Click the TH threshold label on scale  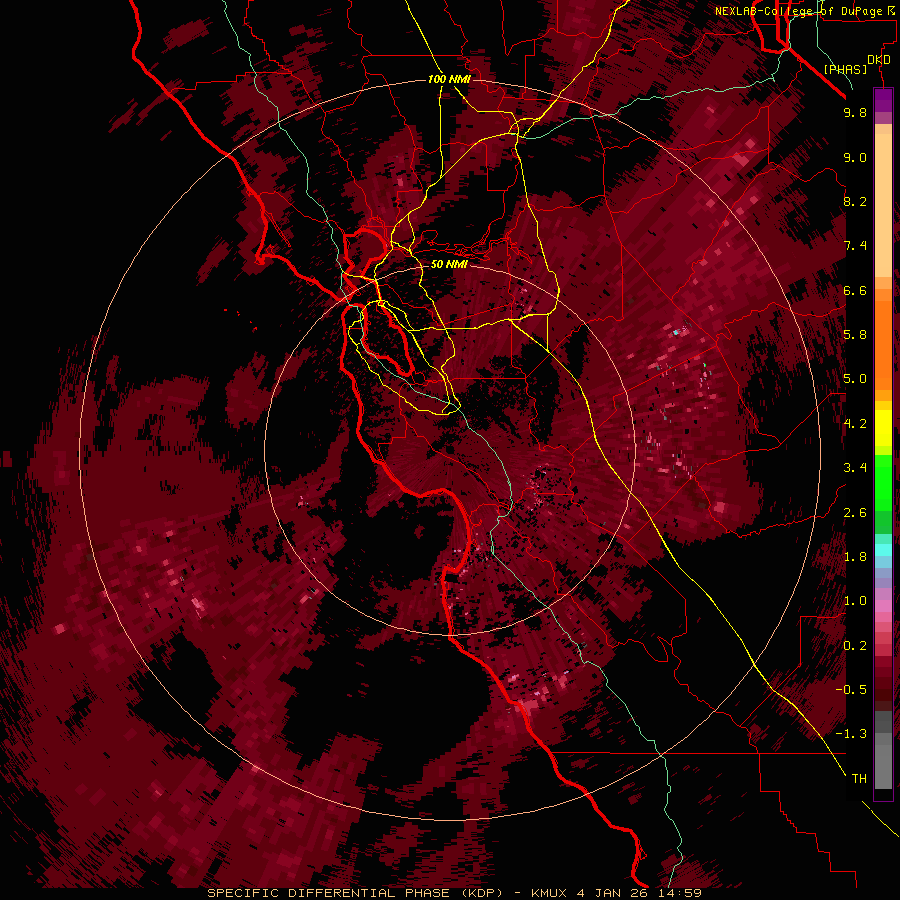[x=859, y=779]
